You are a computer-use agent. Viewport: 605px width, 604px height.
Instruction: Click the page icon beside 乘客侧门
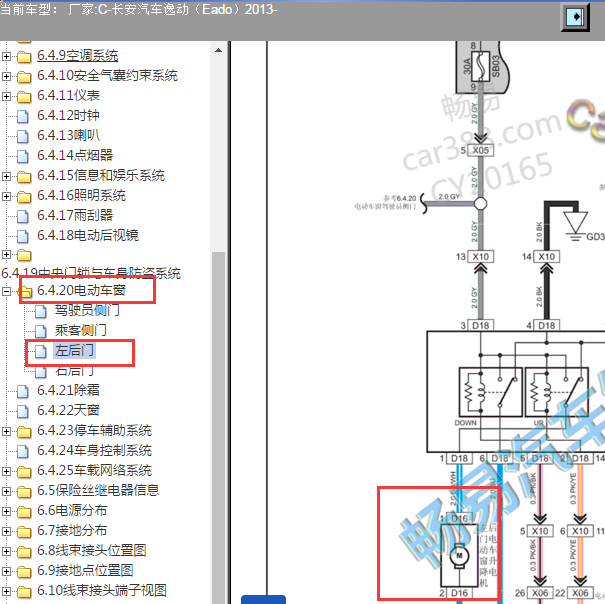(41, 332)
